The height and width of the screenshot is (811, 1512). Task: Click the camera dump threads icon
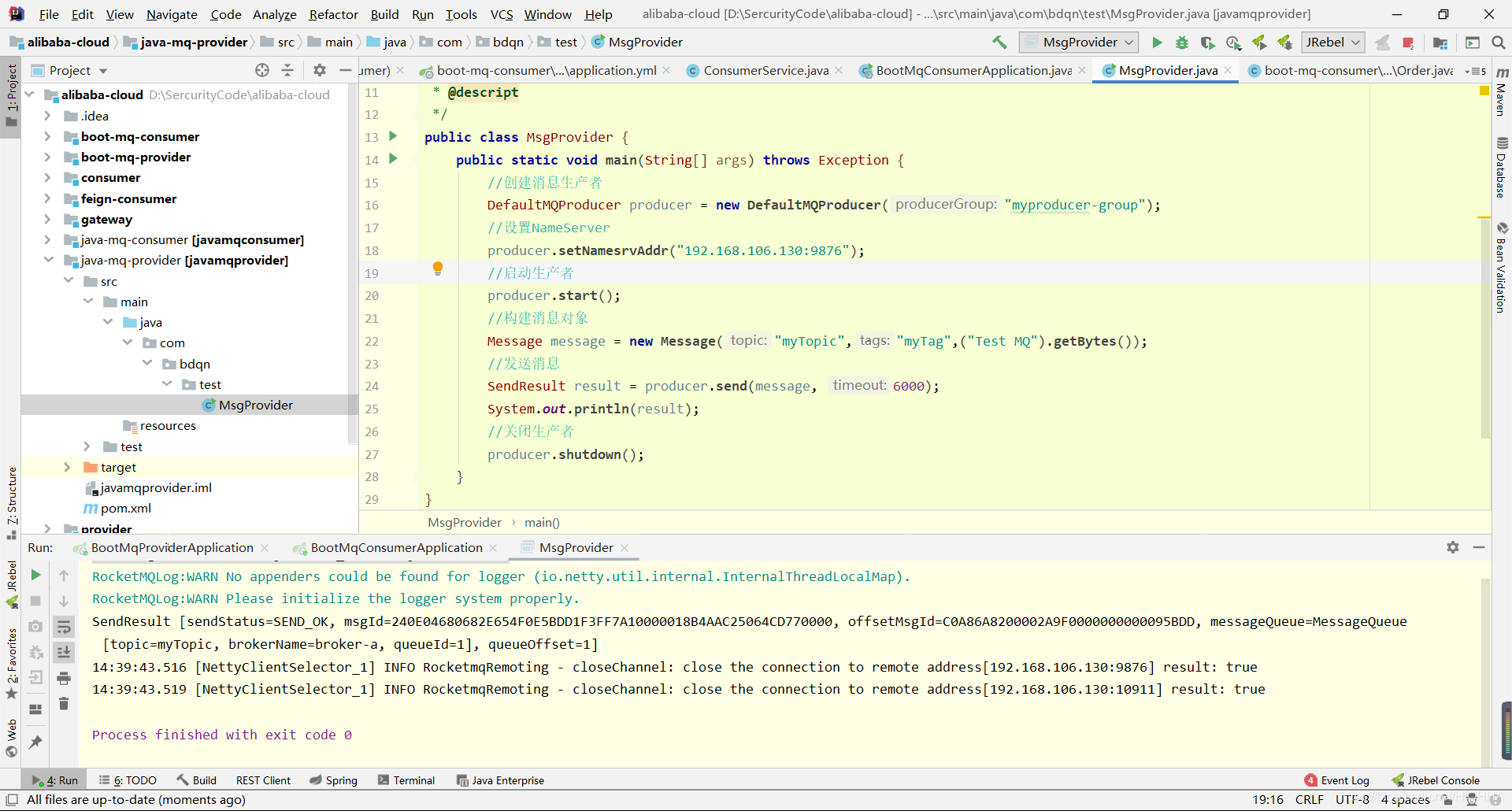click(35, 627)
